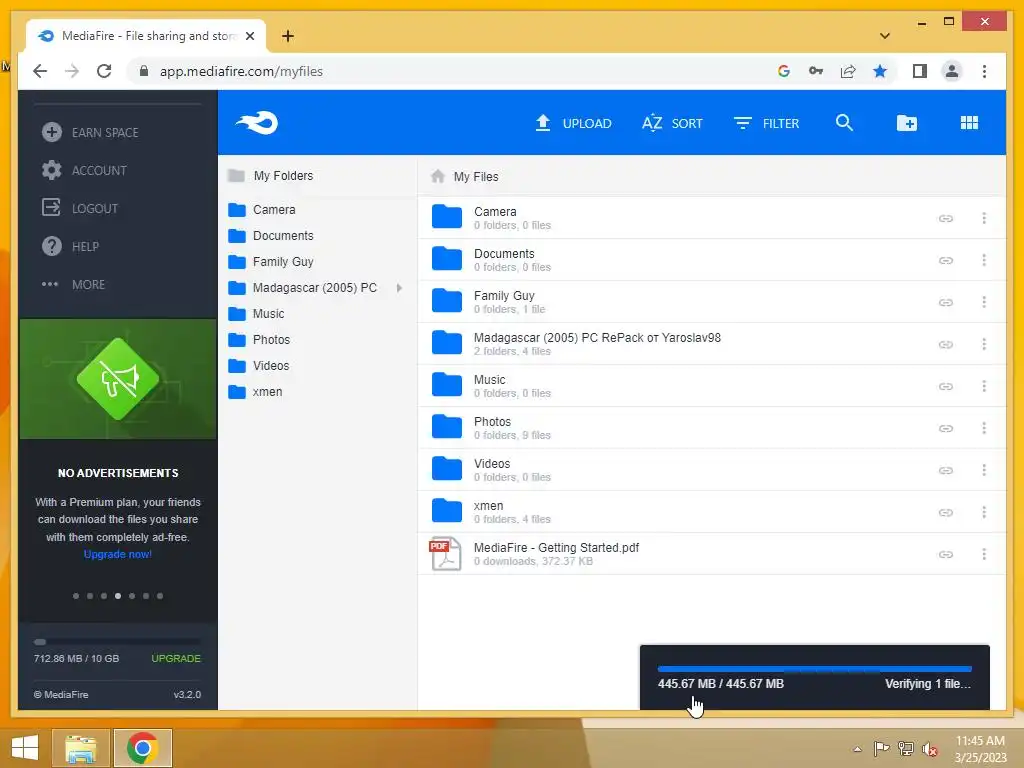Select Music in My Folders tree
This screenshot has width=1024, height=768.
(256, 314)
